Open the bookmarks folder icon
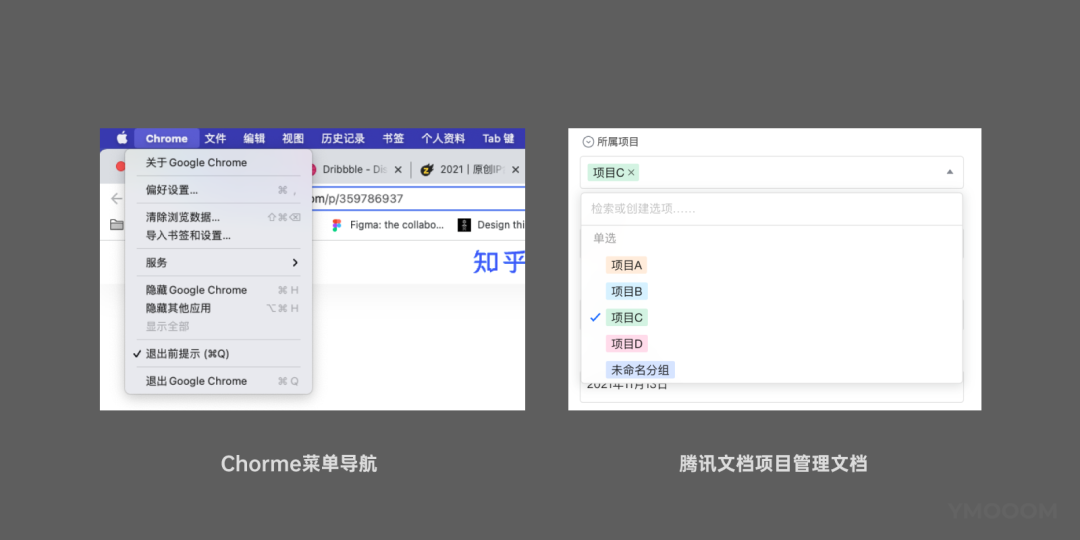This screenshot has height=540, width=1080. pyautogui.click(x=117, y=225)
